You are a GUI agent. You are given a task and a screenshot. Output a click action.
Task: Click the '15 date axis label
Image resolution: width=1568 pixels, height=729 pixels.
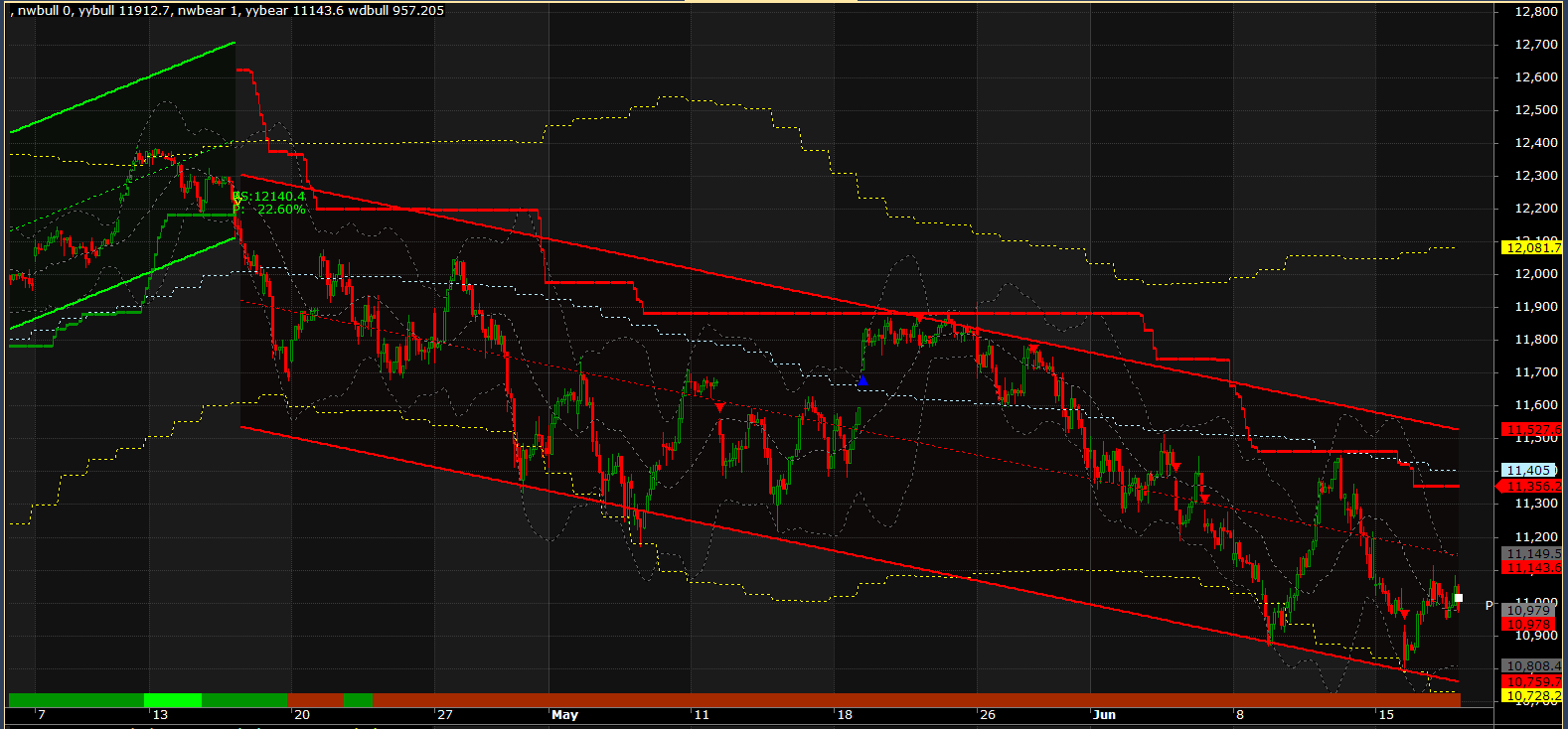[x=1385, y=715]
